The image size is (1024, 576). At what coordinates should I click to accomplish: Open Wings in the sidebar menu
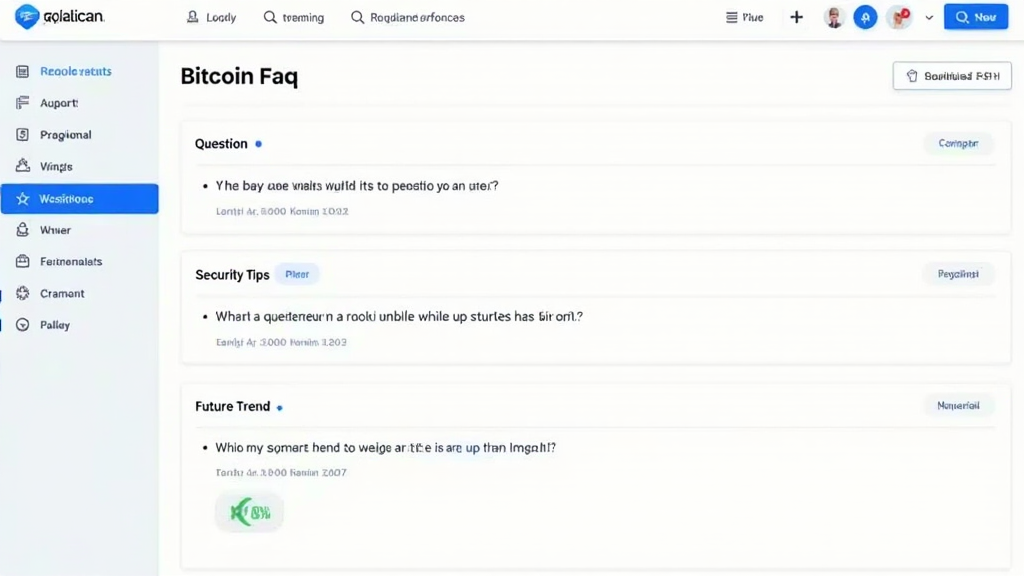tap(56, 167)
